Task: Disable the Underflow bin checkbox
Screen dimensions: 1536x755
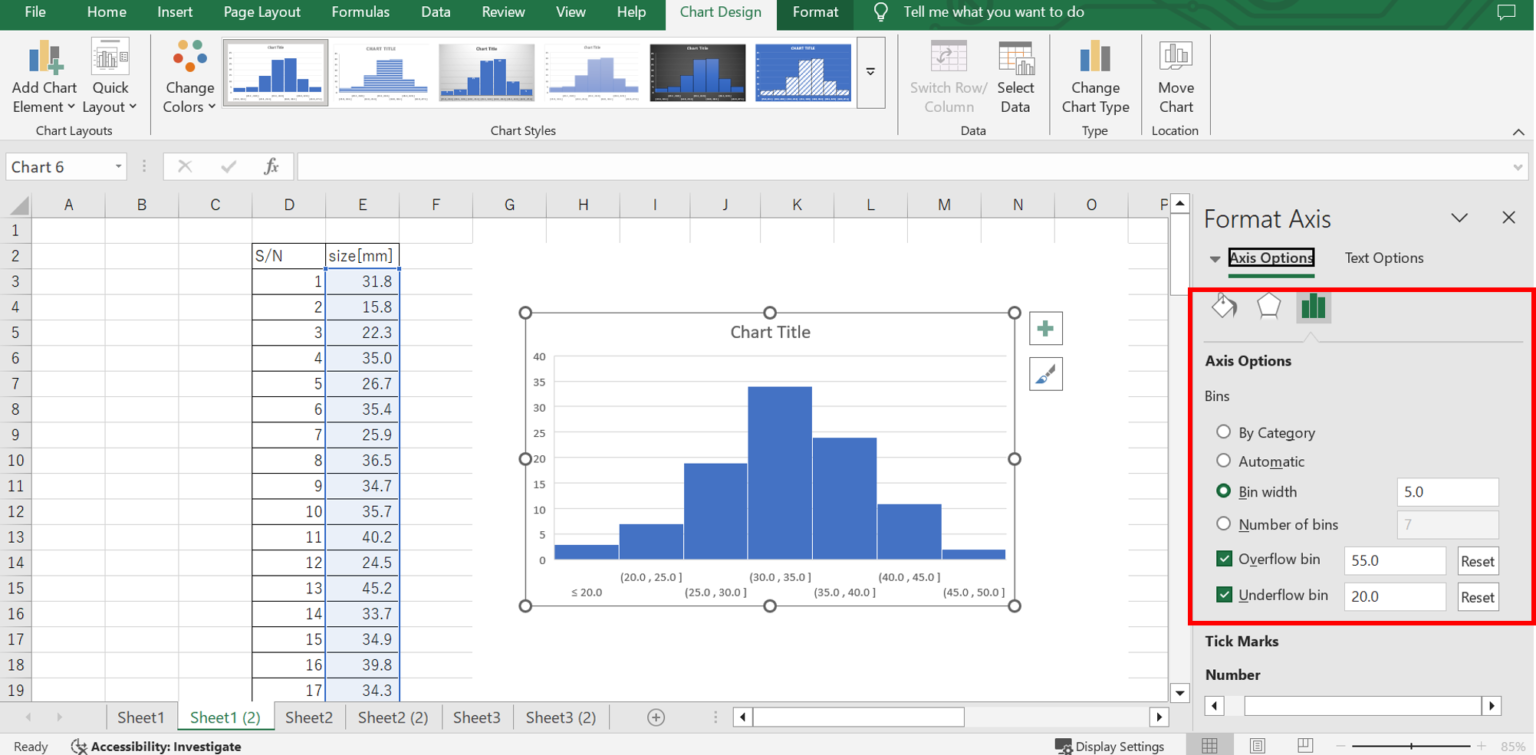Action: 1223,594
